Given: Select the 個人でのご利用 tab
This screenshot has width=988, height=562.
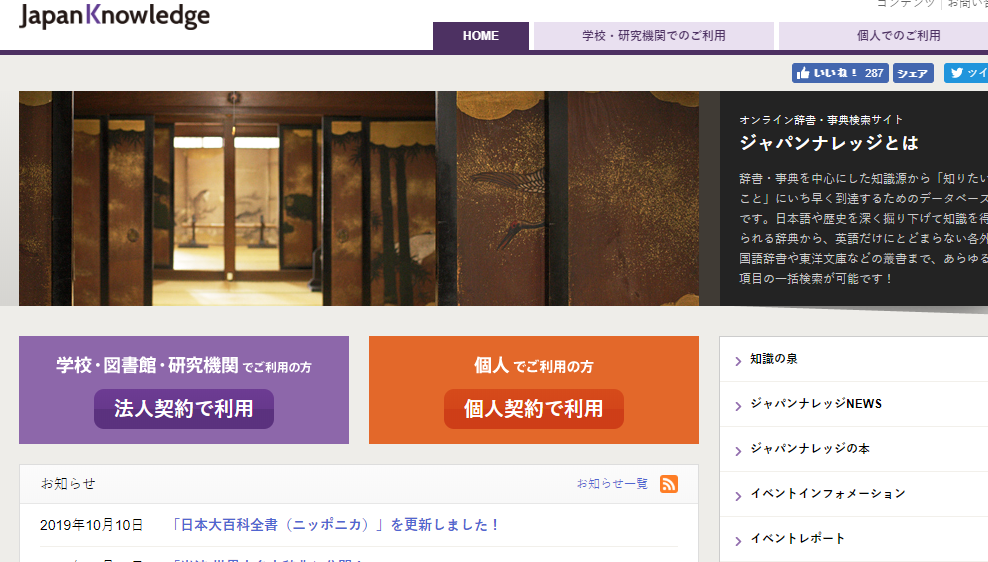Looking at the screenshot, I should pyautogui.click(x=883, y=36).
